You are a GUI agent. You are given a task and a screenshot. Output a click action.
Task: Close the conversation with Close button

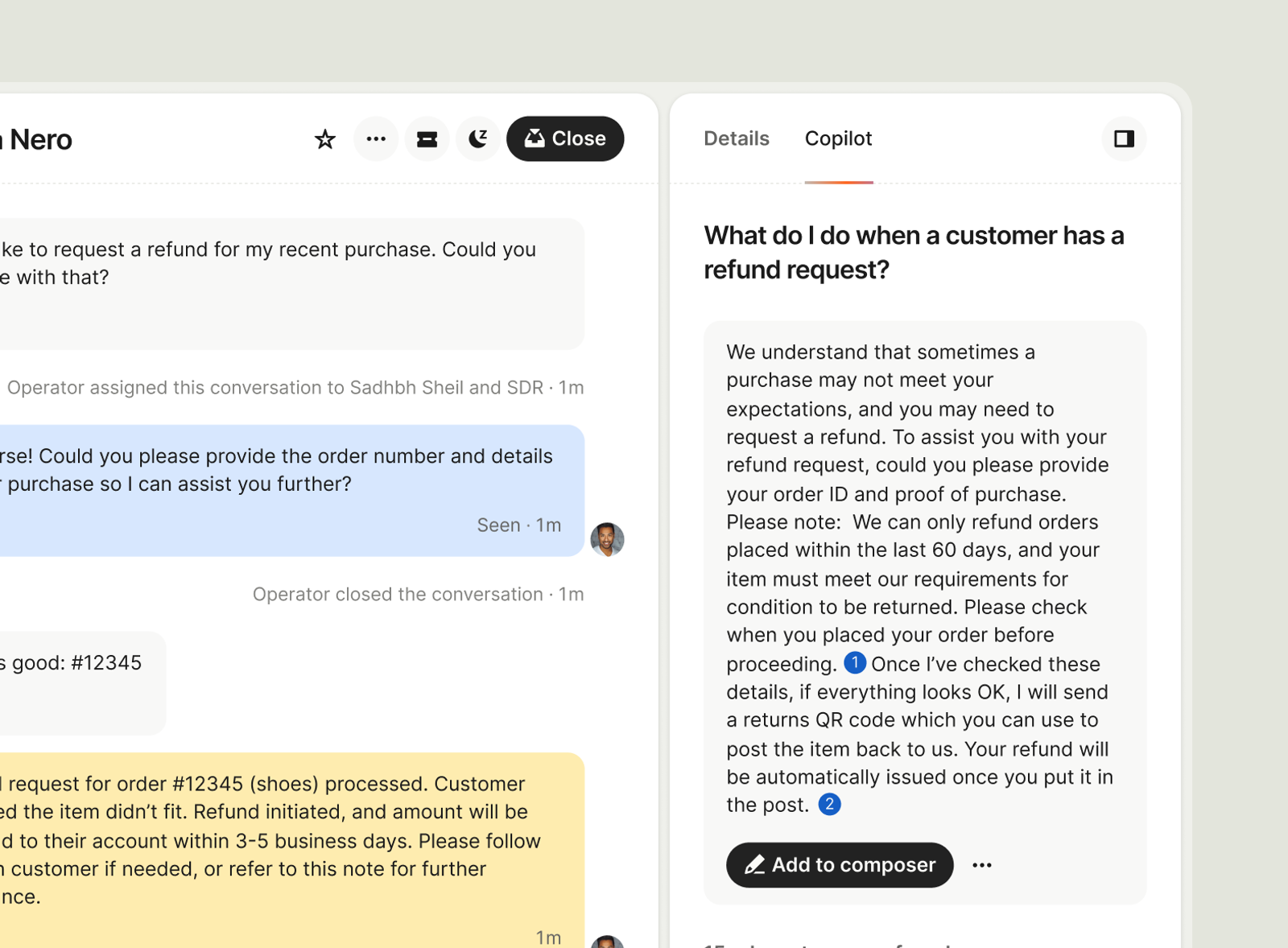[565, 138]
